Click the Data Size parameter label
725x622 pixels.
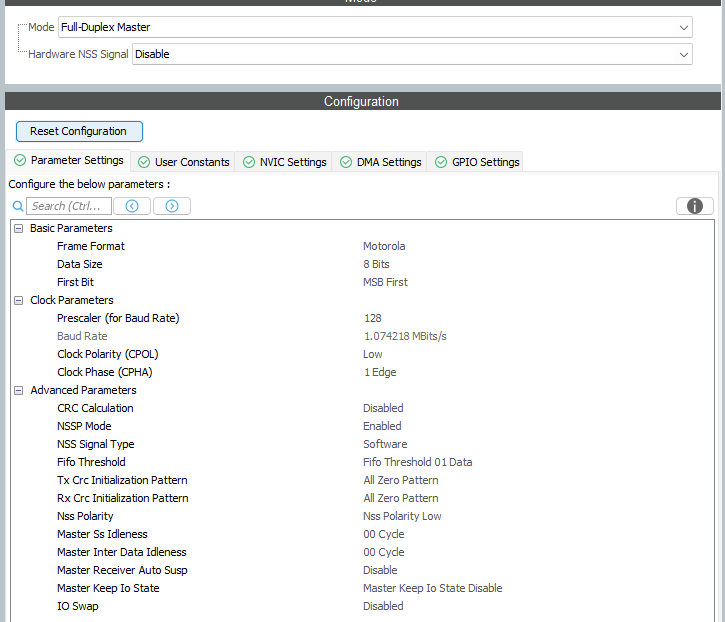click(80, 265)
